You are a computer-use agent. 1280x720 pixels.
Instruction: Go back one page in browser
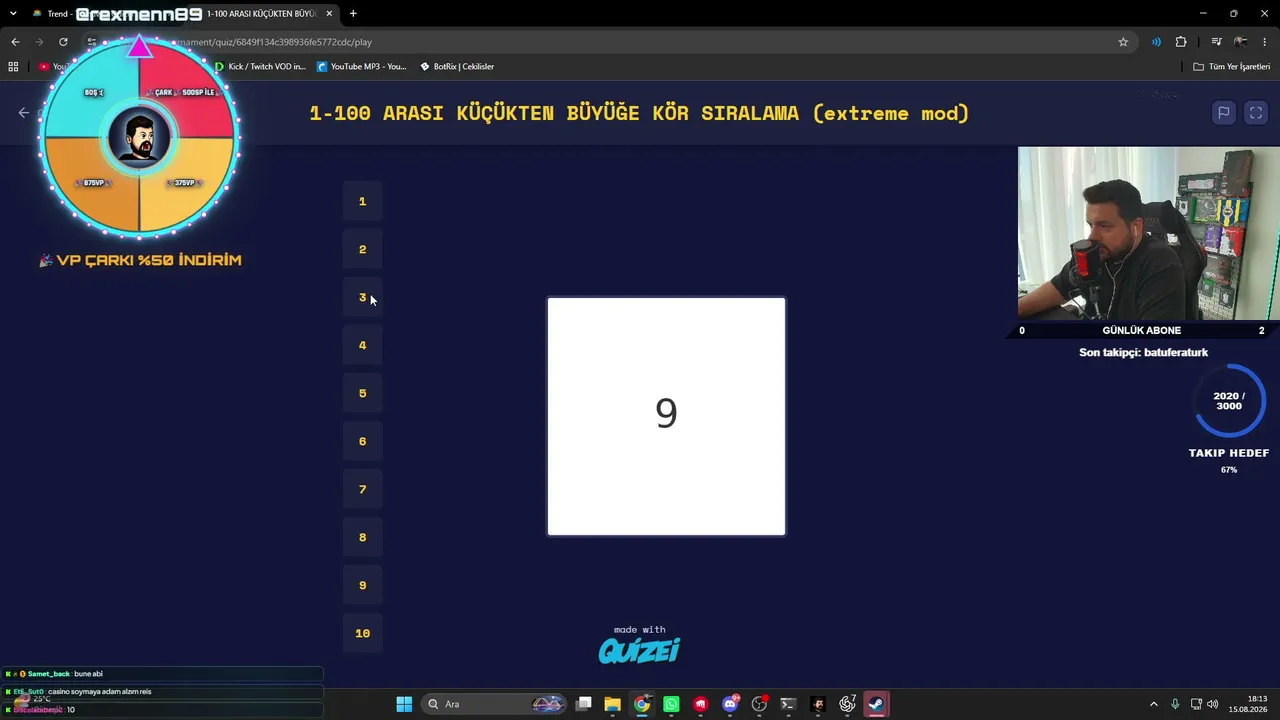pyautogui.click(x=15, y=42)
